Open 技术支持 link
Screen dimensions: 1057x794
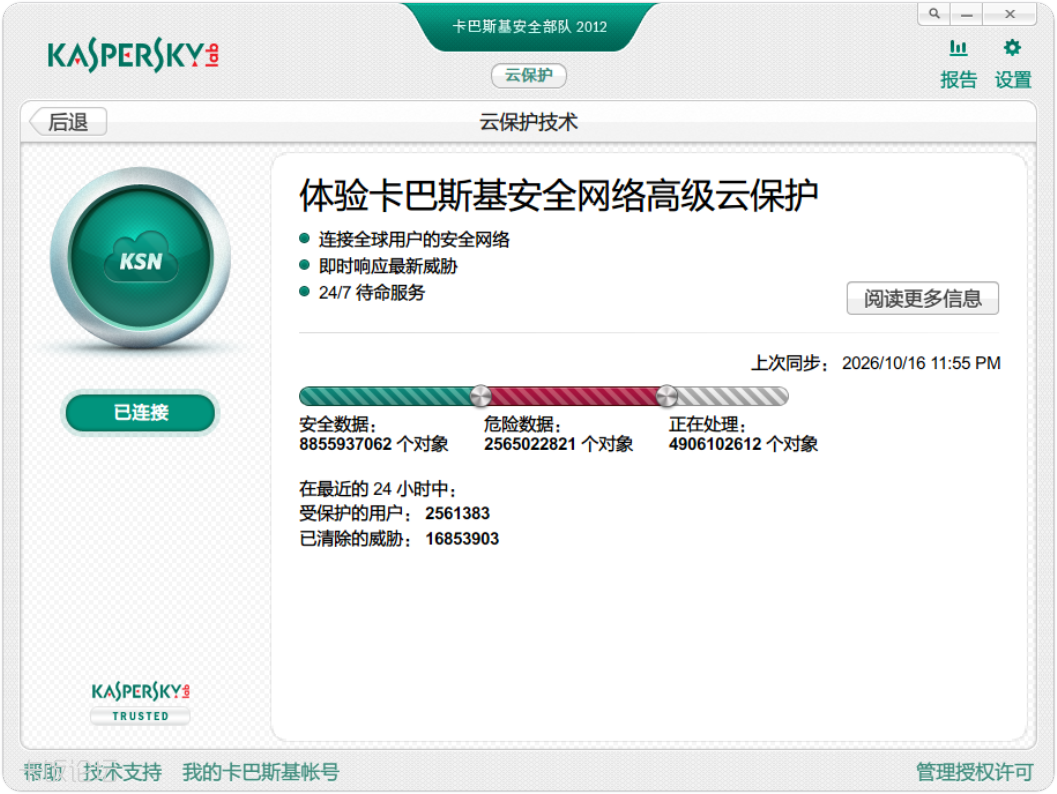122,772
